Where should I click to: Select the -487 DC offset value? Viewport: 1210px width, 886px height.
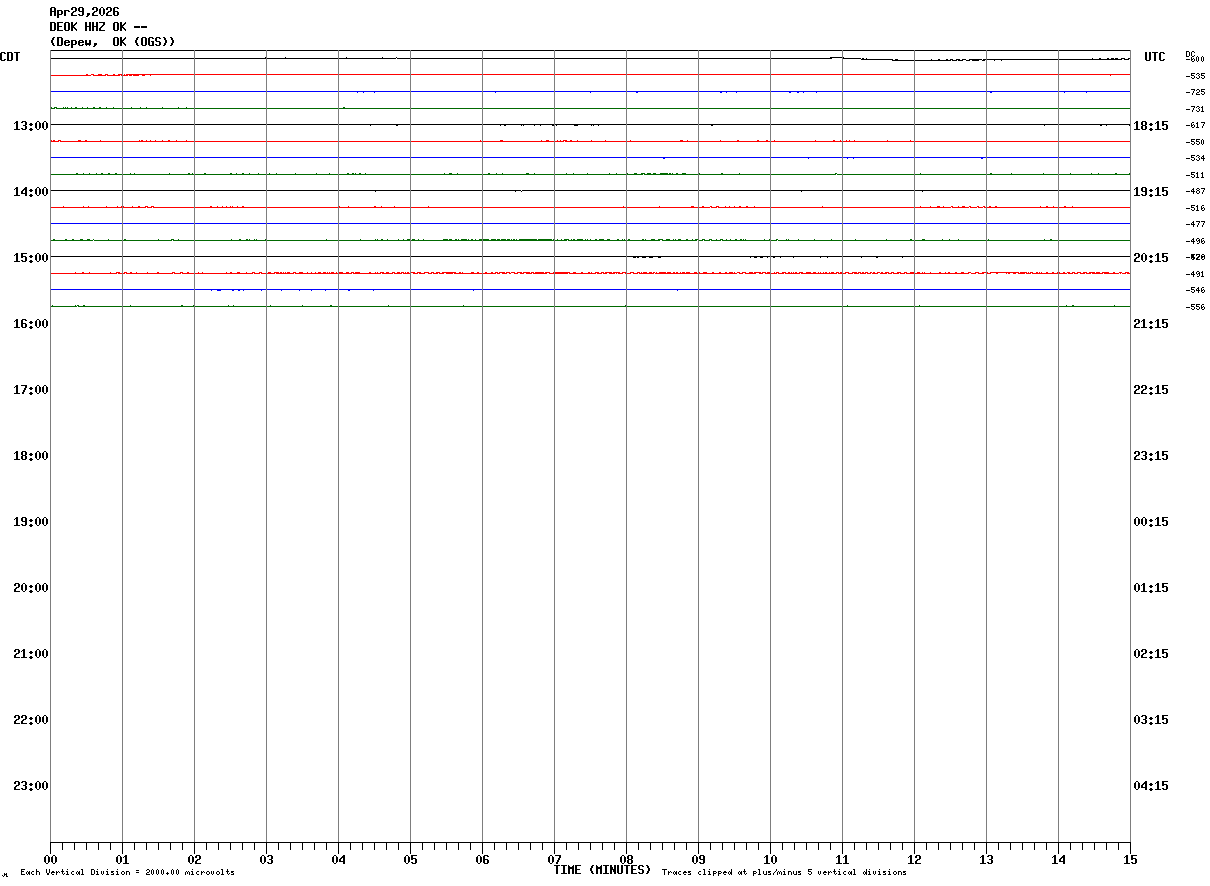click(x=1195, y=191)
